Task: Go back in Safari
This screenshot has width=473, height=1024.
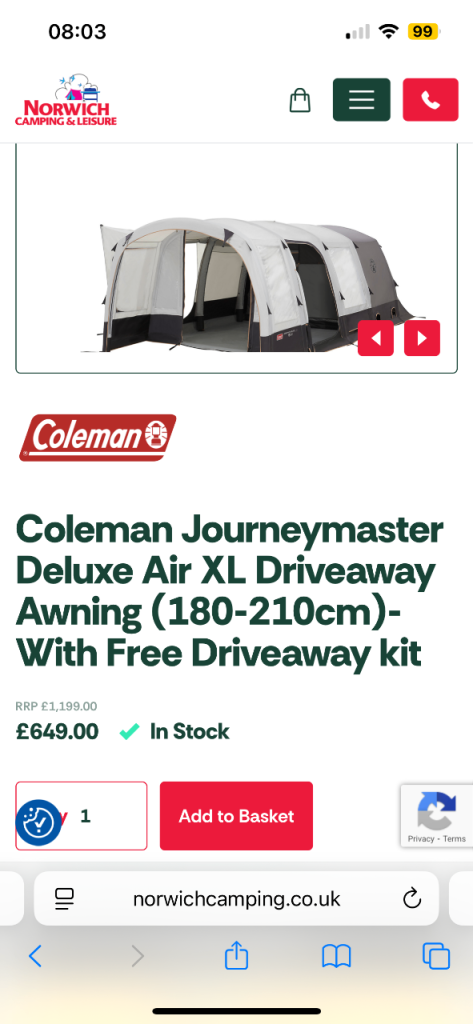Action: coord(35,956)
